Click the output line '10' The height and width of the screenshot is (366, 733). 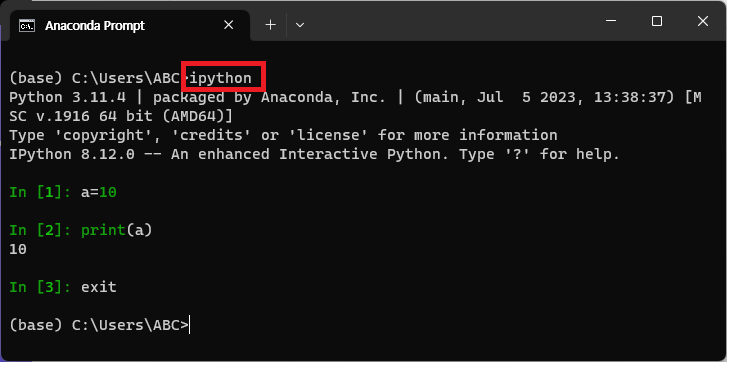(x=18, y=249)
